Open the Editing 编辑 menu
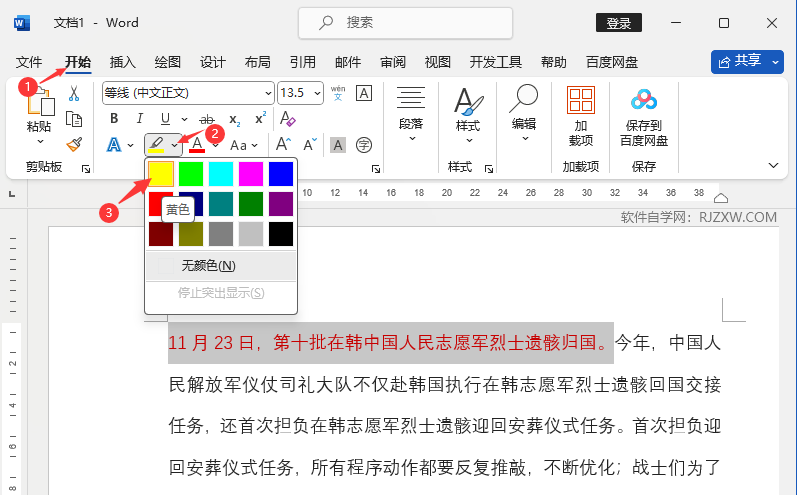This screenshot has height=495, width=797. (x=524, y=114)
